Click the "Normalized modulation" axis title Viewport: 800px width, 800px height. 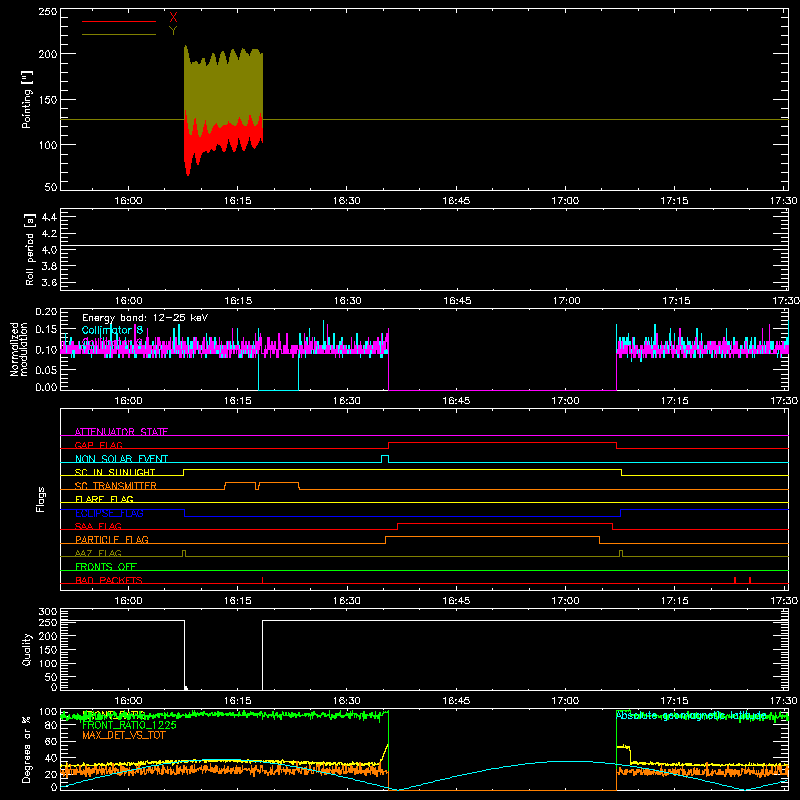(x=19, y=349)
